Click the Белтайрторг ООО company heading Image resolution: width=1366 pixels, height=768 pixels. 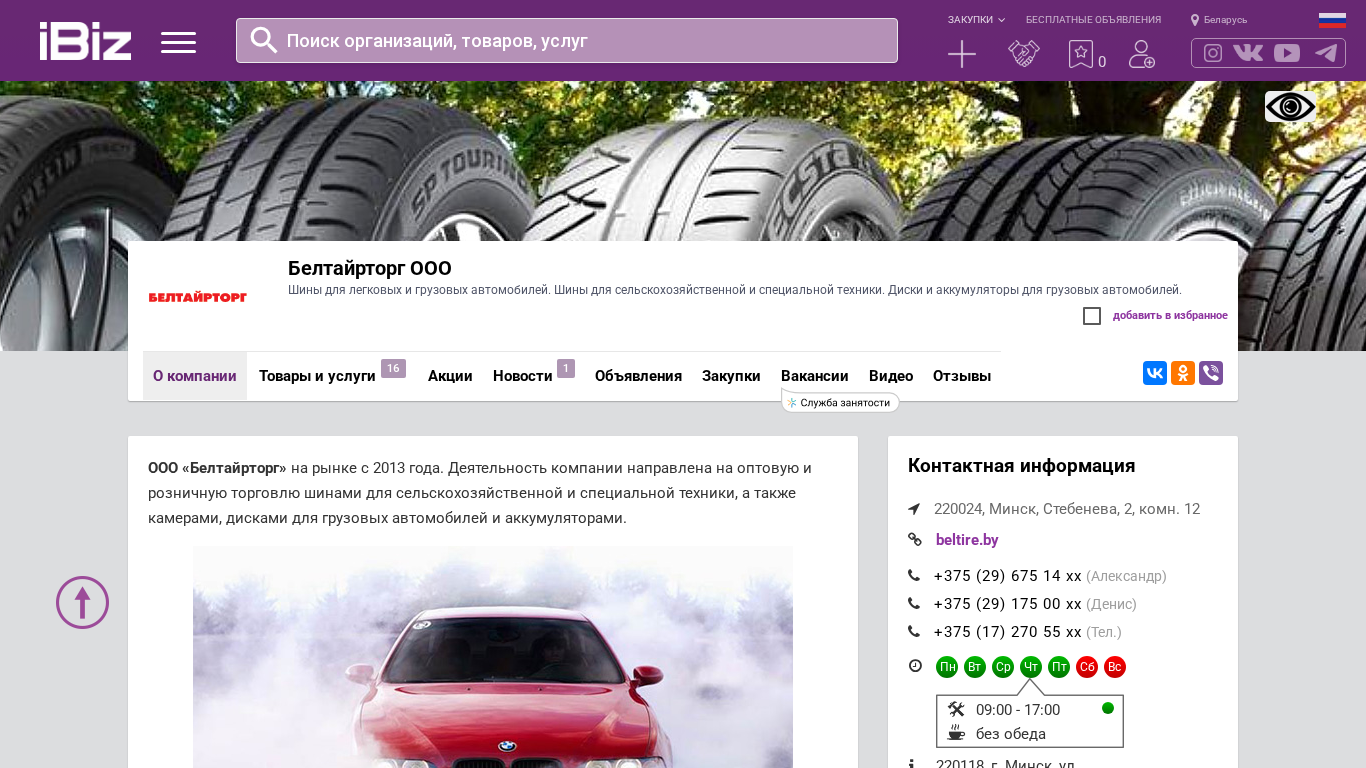370,268
